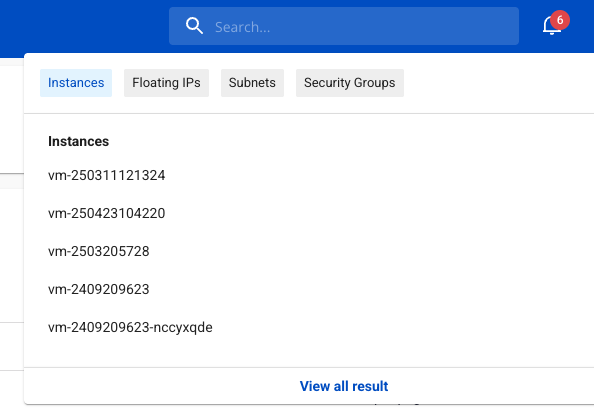The width and height of the screenshot is (594, 419).
Task: Click the footer bar surrounding View all result
Action: point(309,386)
